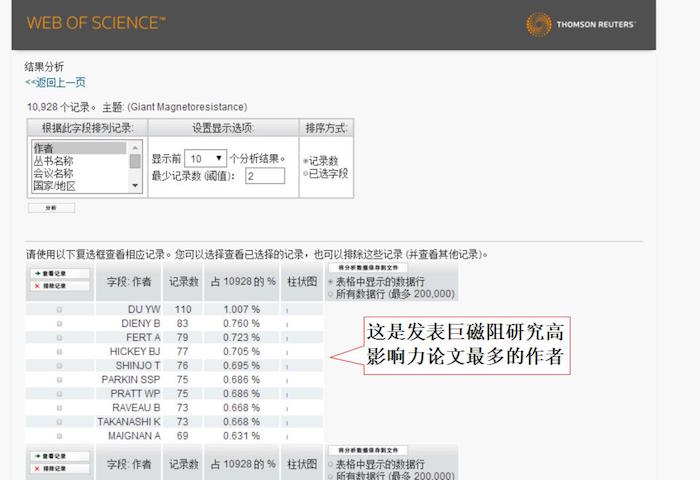Click percentage value 0.760 %
The image size is (700, 480).
click(242, 323)
